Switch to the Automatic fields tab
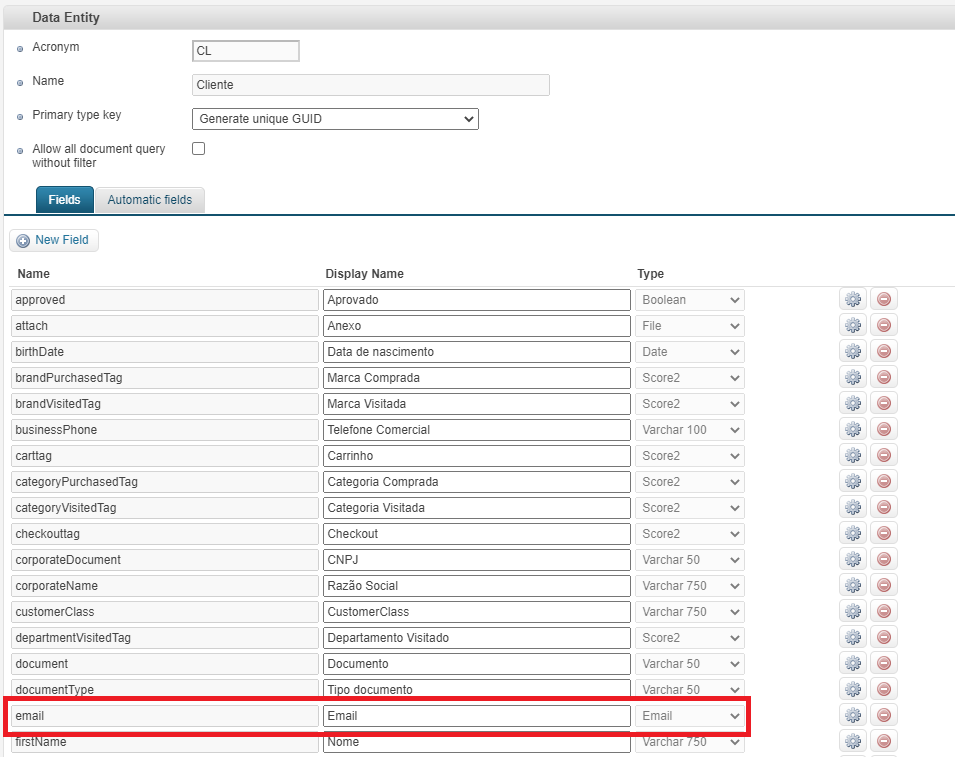Image resolution: width=955 pixels, height=757 pixels. click(149, 200)
